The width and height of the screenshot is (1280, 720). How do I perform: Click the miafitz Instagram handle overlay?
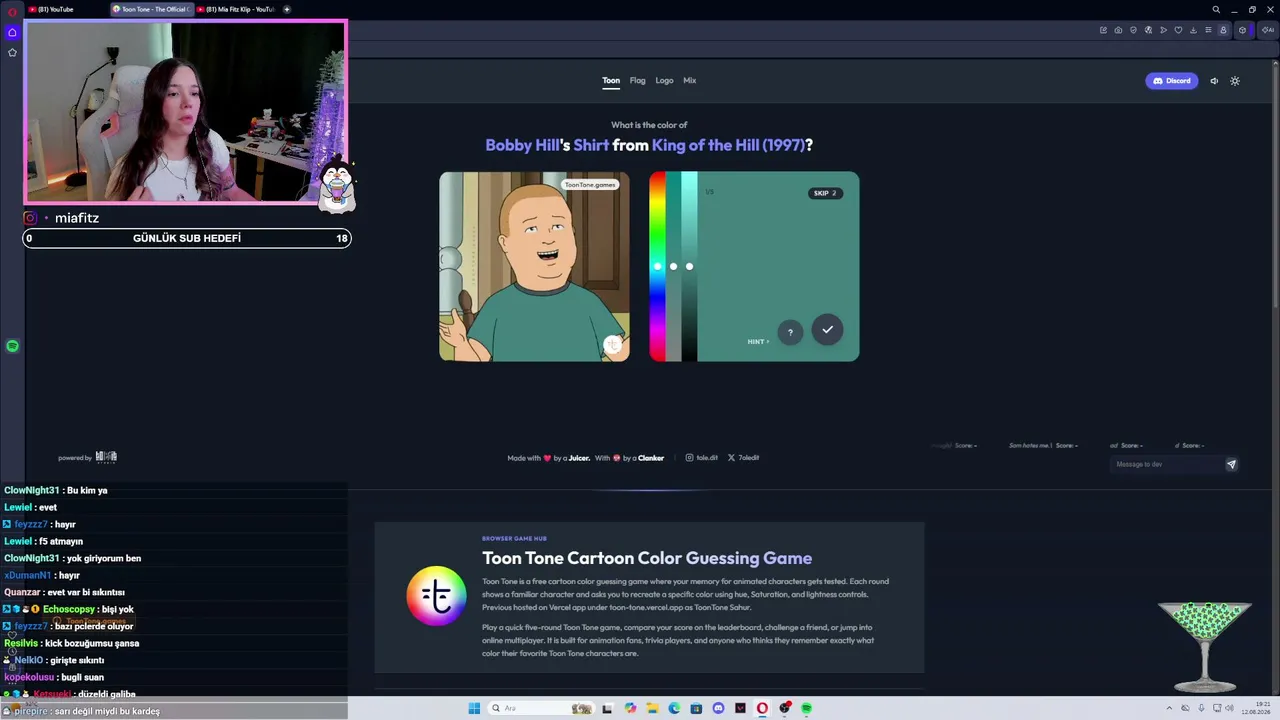click(77, 218)
